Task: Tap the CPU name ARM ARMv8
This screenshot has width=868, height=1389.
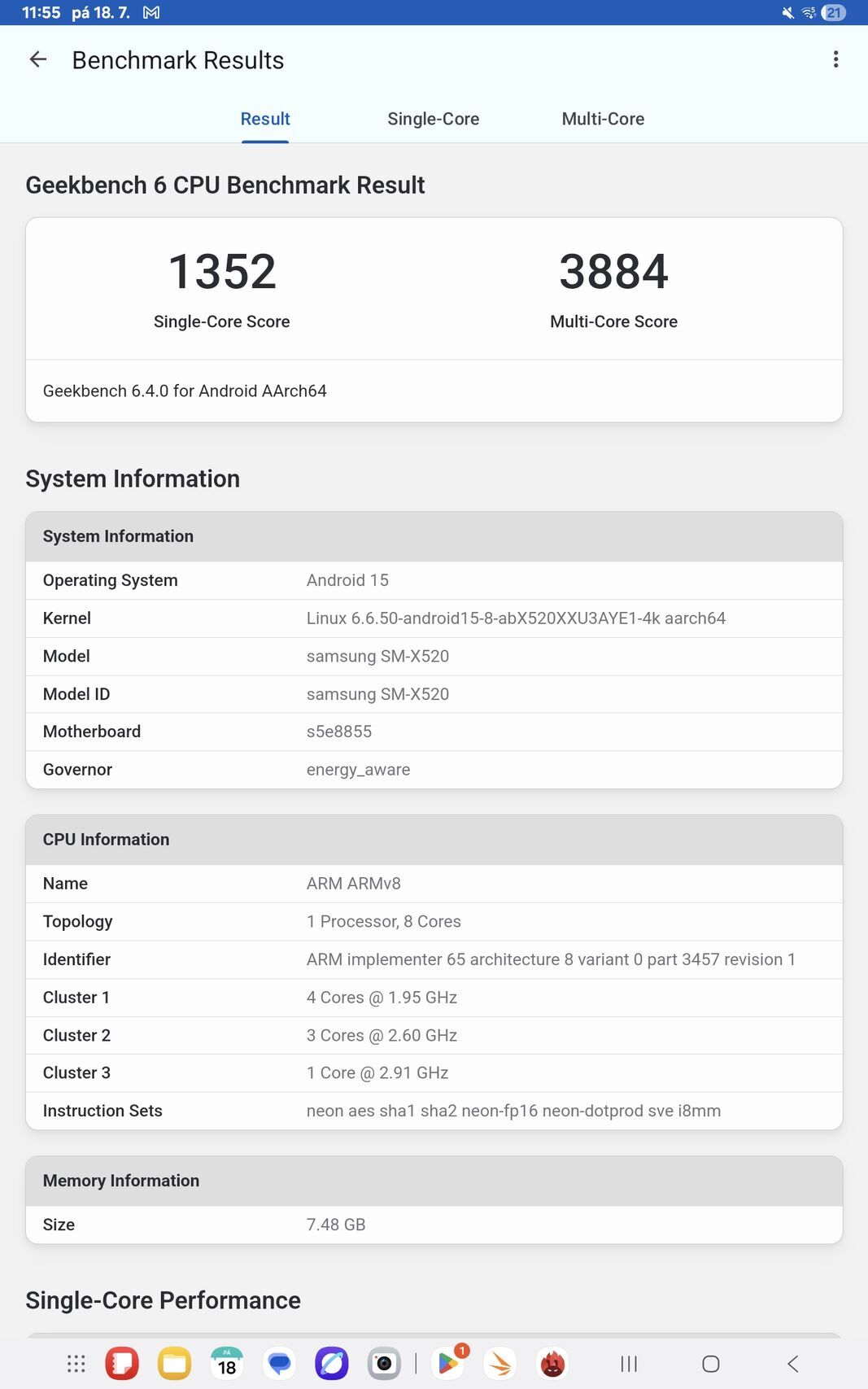Action: (354, 884)
